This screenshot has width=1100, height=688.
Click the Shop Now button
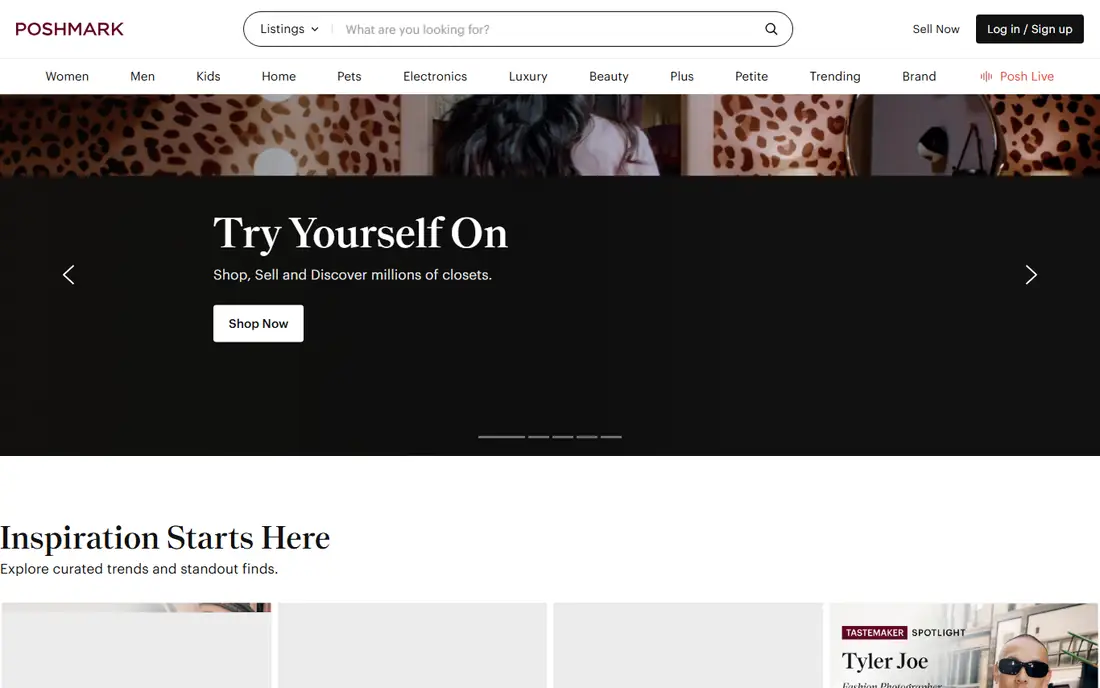click(x=258, y=323)
